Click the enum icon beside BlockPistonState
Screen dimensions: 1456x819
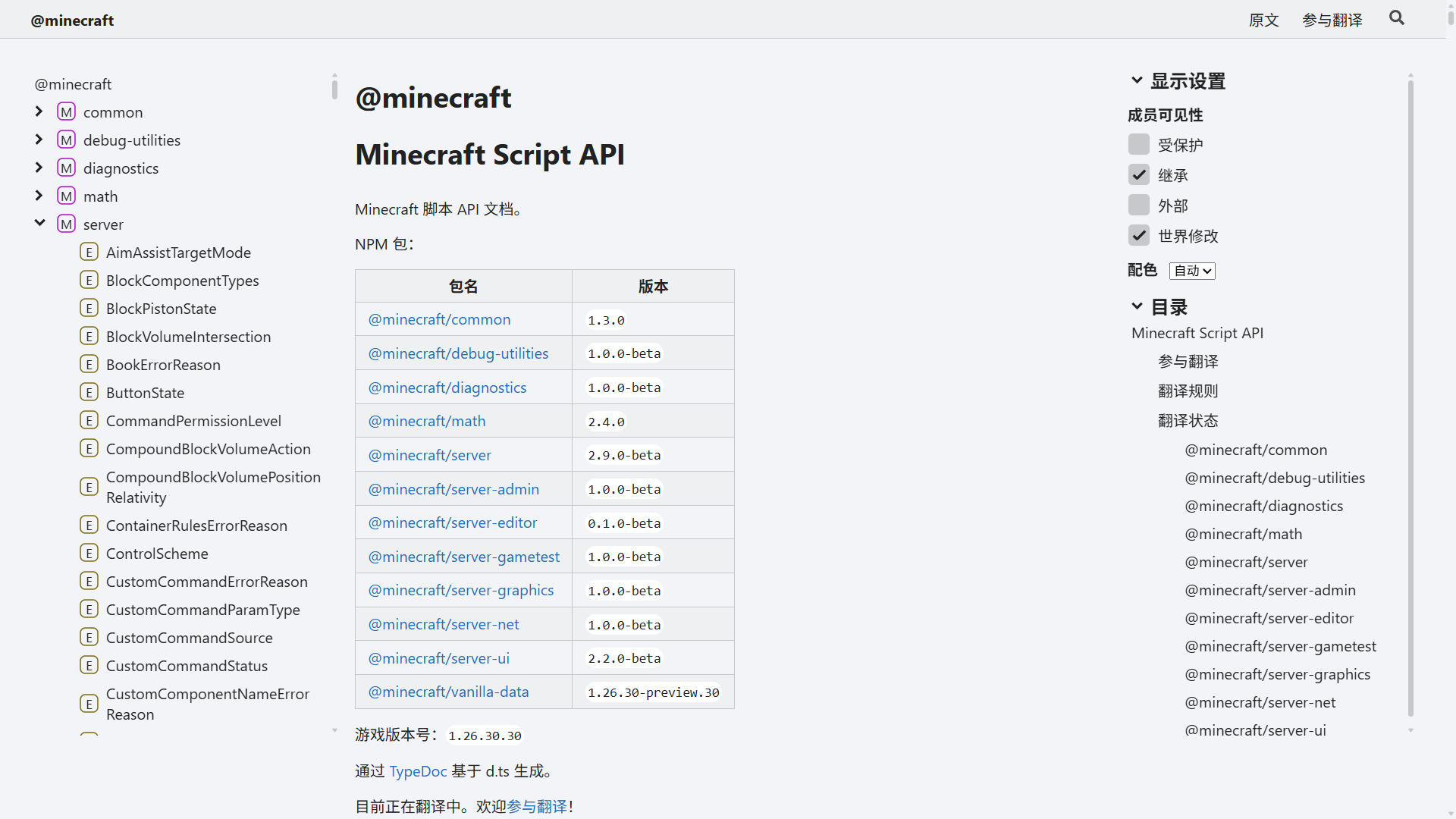tap(89, 309)
